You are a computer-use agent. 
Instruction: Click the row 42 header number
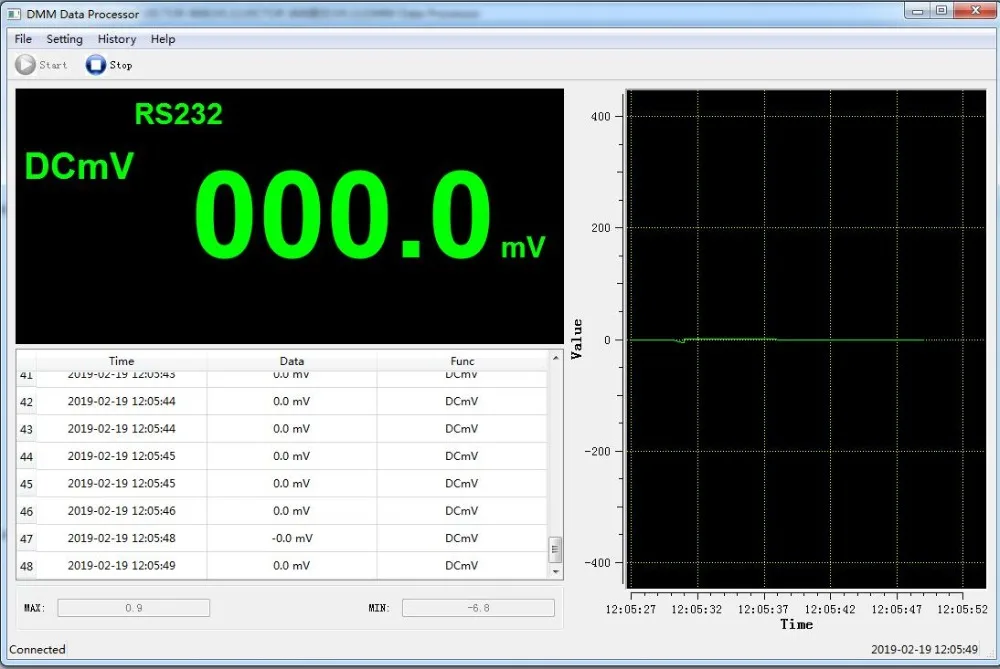point(26,402)
